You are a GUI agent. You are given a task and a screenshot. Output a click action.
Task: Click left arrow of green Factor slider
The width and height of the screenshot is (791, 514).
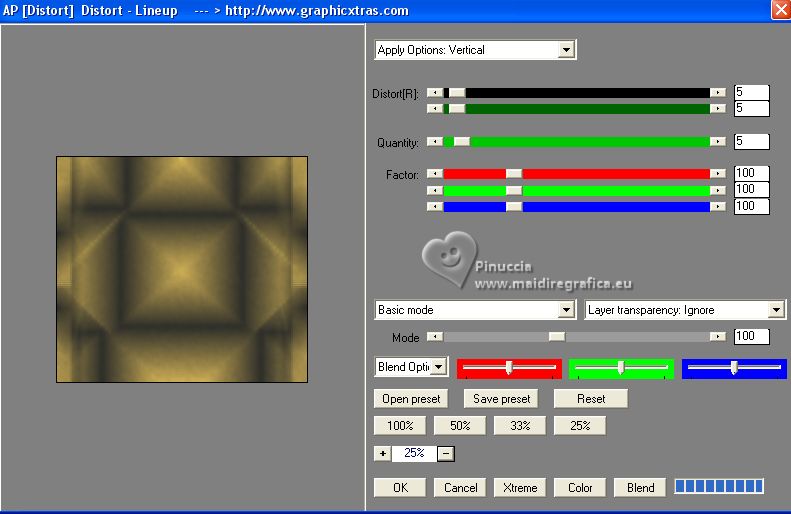click(435, 190)
